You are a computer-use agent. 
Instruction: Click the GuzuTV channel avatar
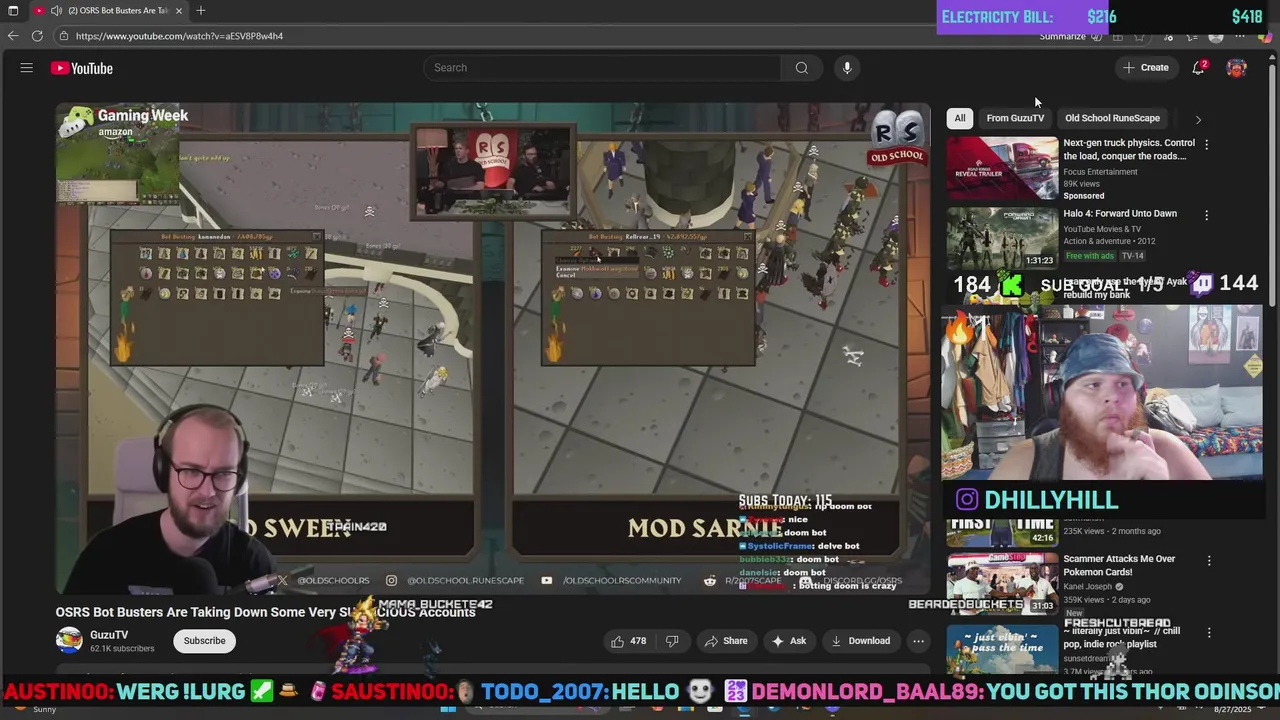pyautogui.click(x=69, y=640)
